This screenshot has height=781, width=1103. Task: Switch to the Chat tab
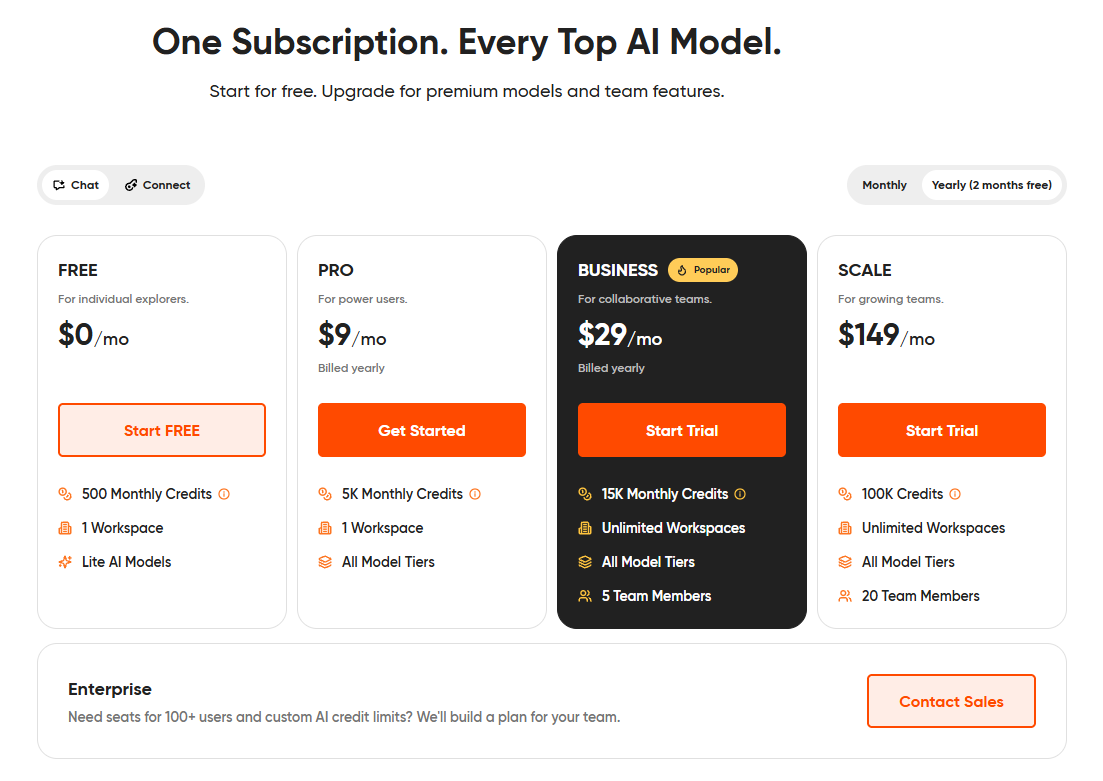tap(75, 185)
